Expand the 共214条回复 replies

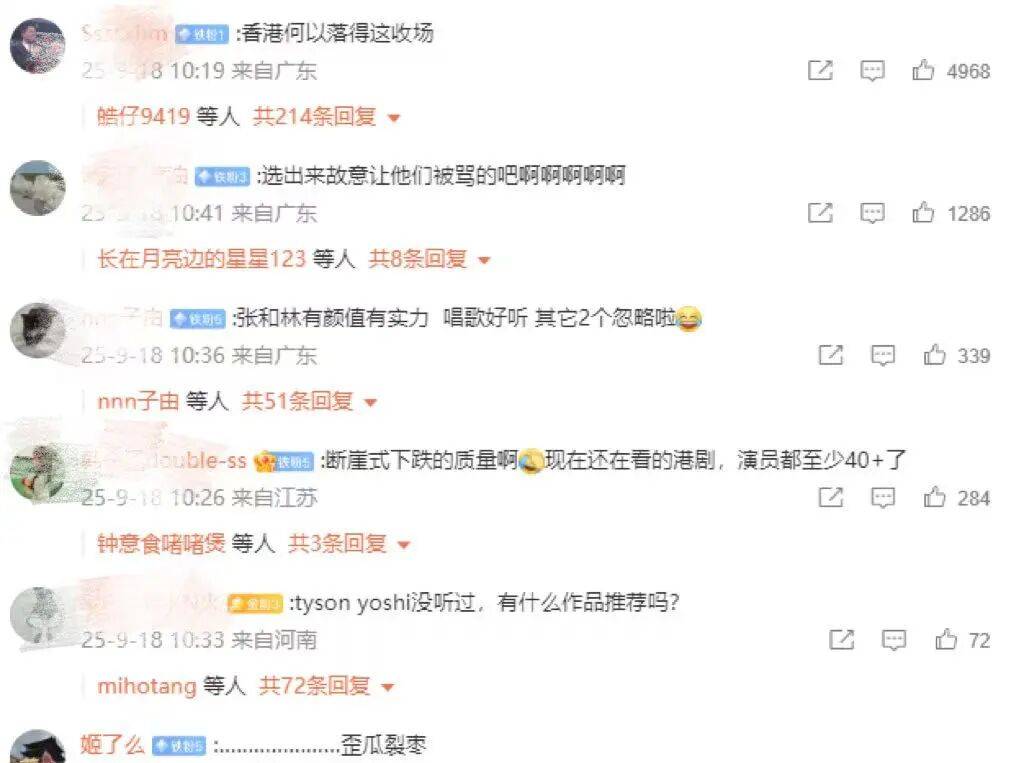pyautogui.click(x=326, y=117)
